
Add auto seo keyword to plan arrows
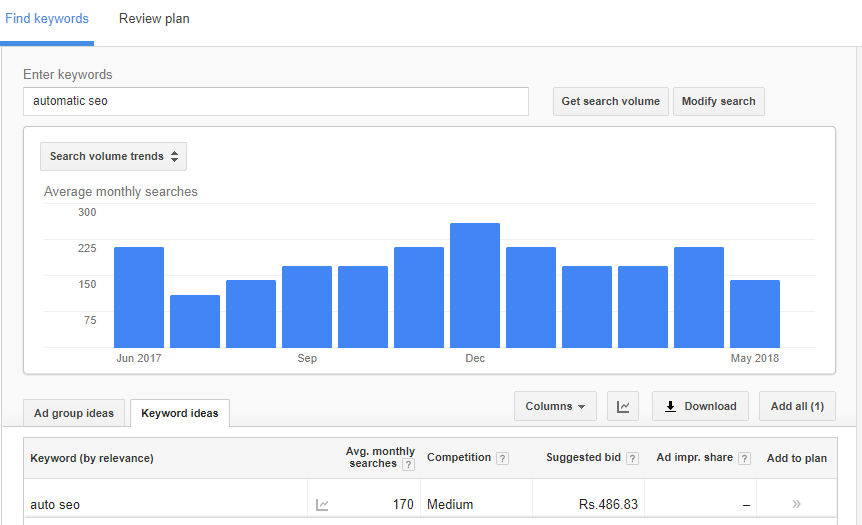click(x=796, y=504)
